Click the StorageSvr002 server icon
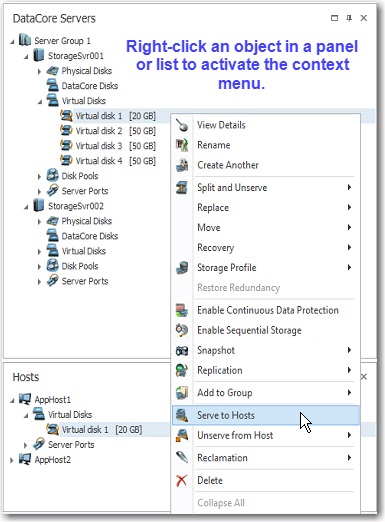 tap(39, 206)
